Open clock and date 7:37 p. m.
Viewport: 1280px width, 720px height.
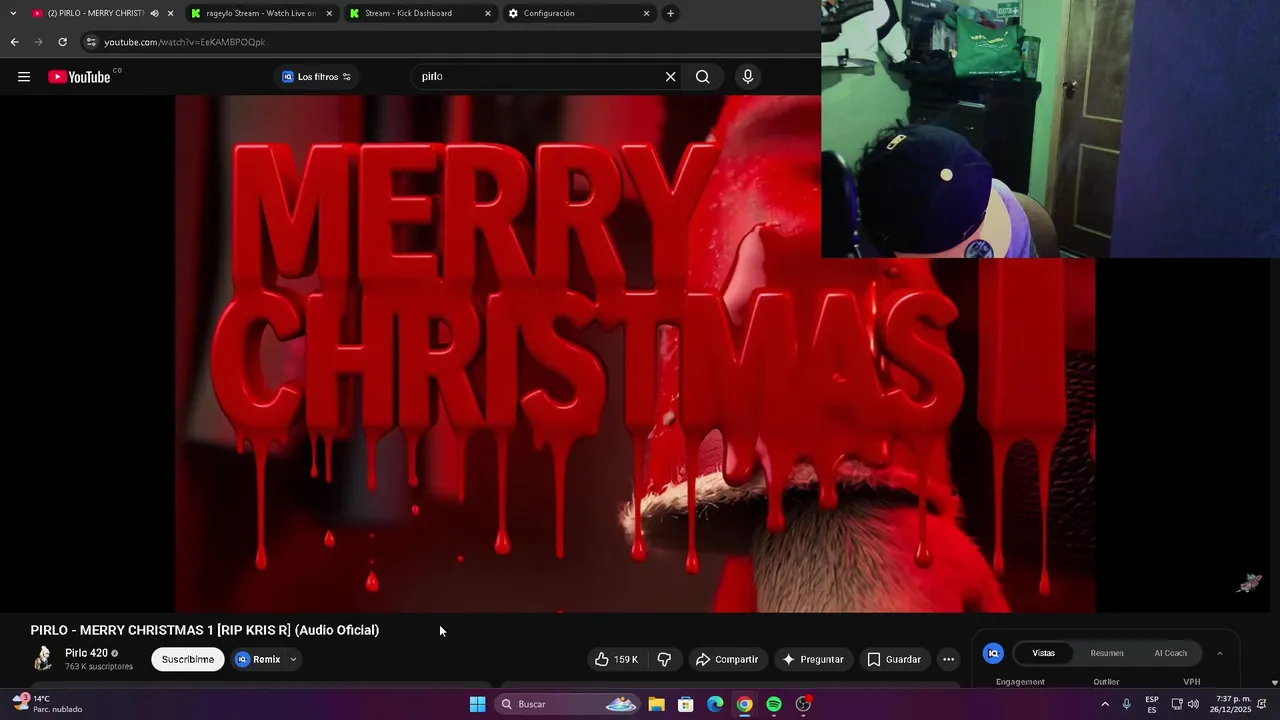pyautogui.click(x=1230, y=704)
